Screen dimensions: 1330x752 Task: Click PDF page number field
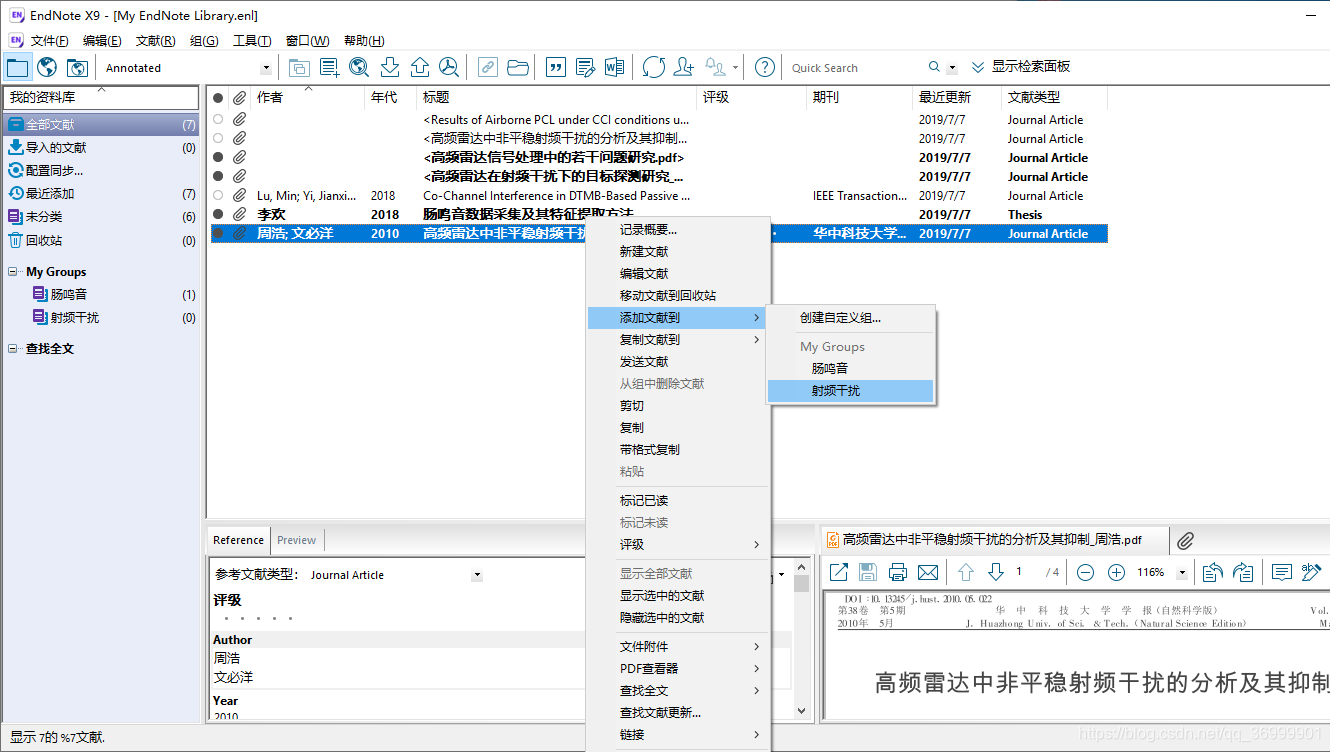click(x=1025, y=572)
